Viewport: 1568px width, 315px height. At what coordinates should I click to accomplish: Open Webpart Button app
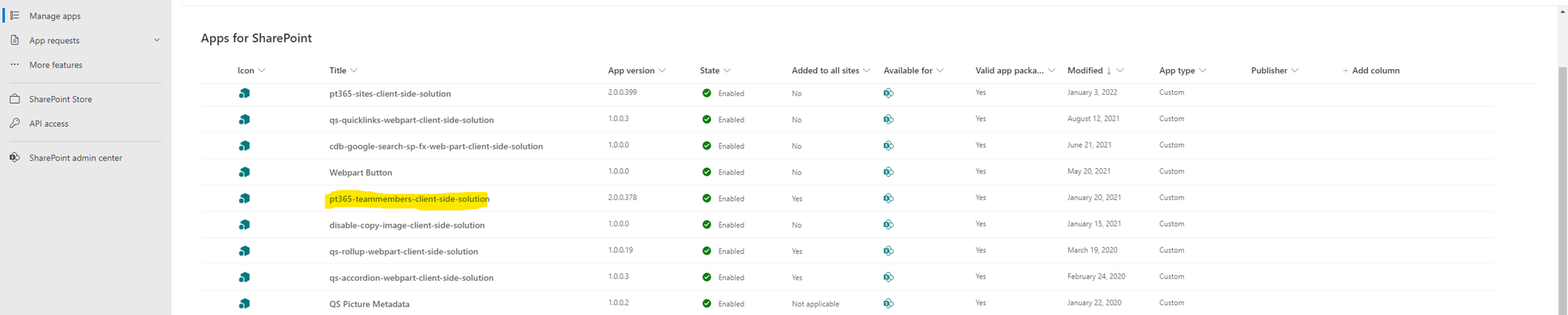[x=360, y=172]
